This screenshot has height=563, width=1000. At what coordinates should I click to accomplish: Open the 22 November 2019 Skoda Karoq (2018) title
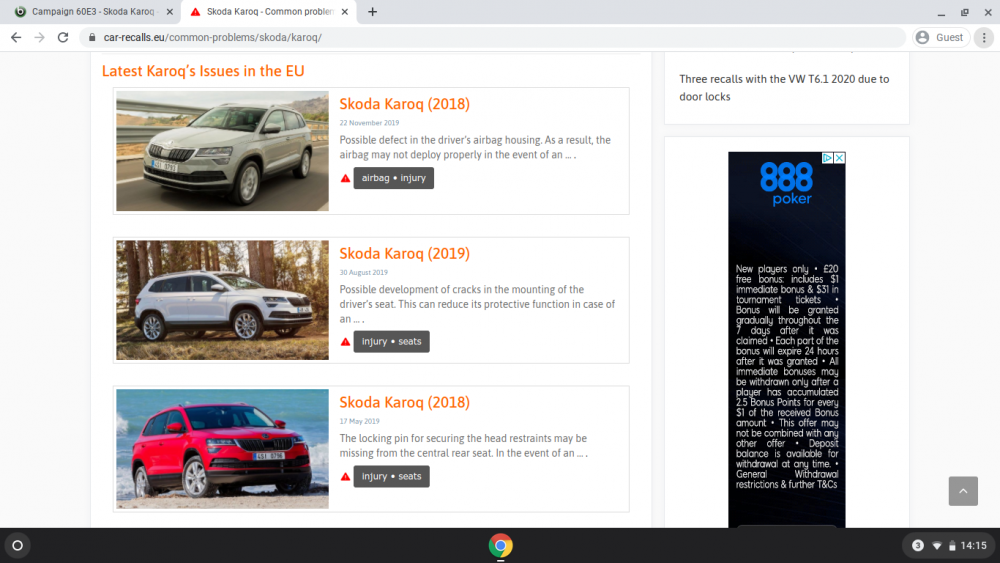coord(404,104)
